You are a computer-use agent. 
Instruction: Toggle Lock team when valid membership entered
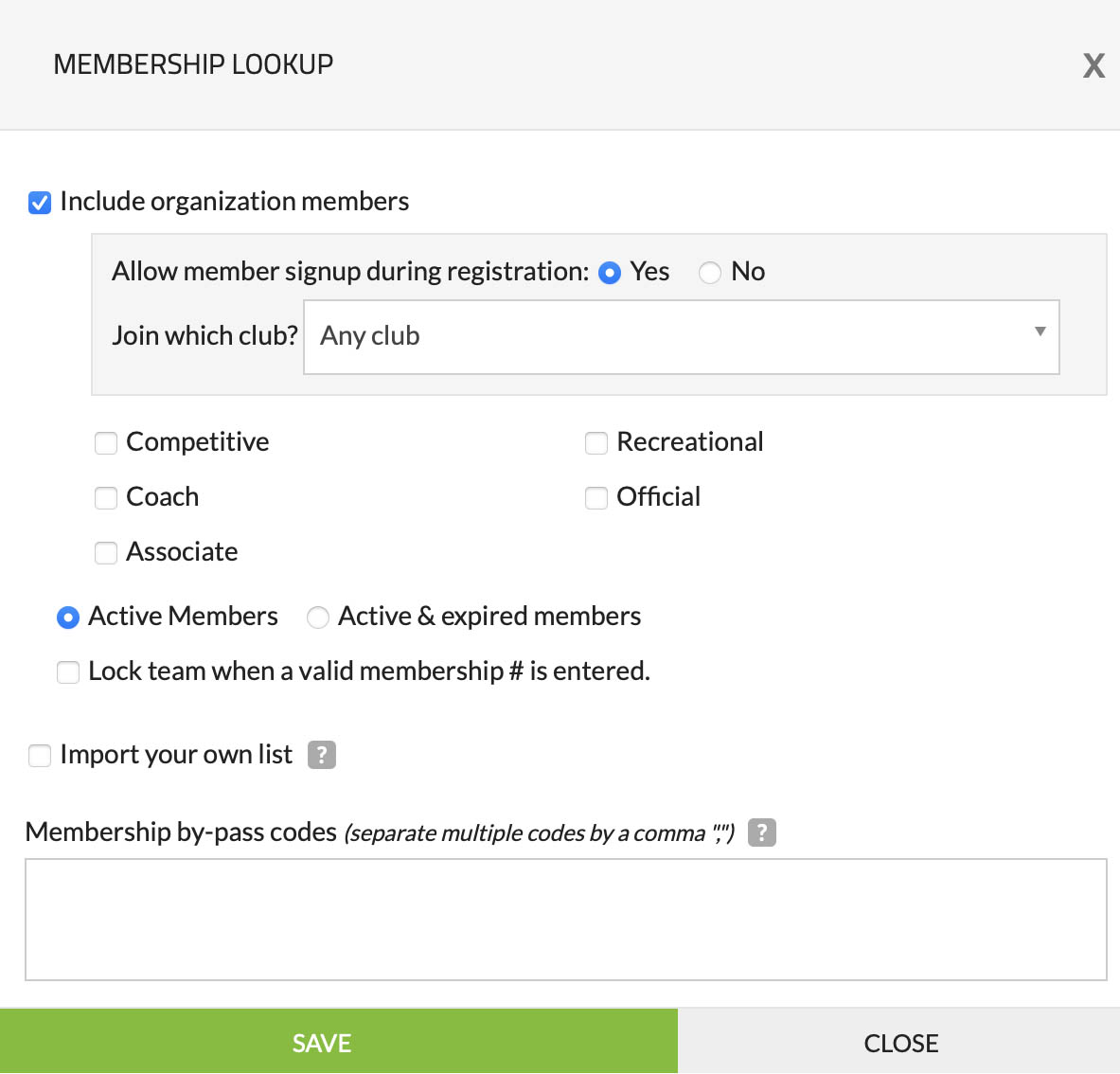(68, 672)
